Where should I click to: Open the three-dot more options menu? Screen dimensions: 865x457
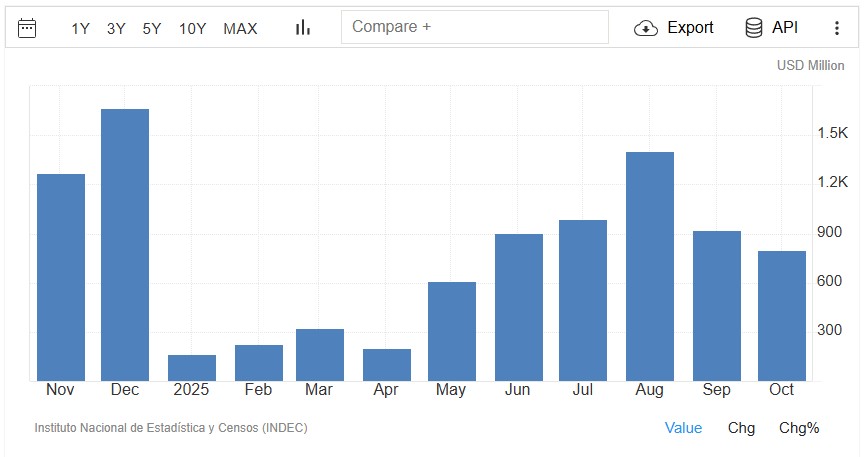837,28
